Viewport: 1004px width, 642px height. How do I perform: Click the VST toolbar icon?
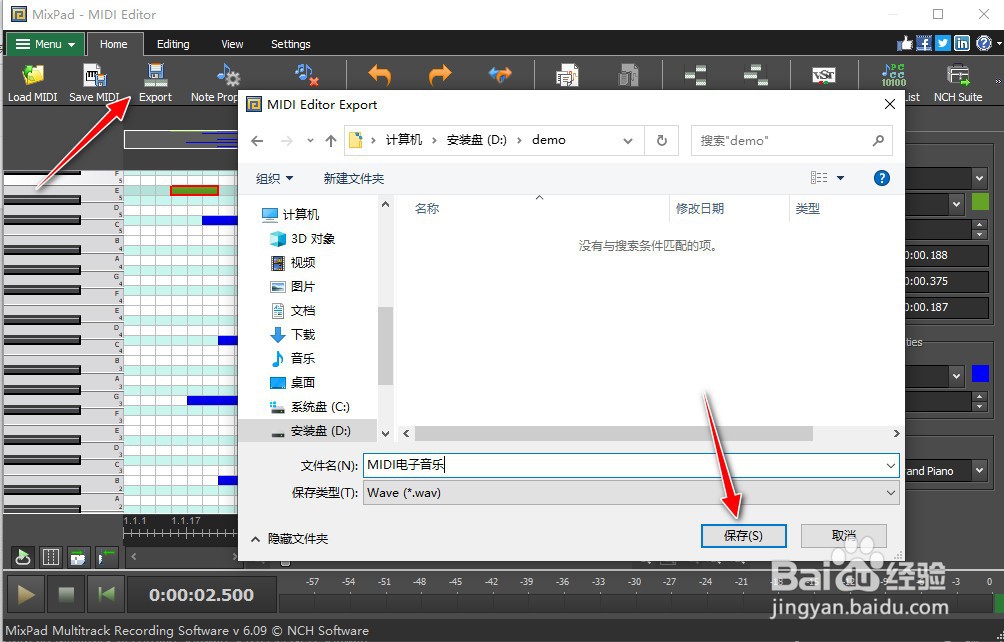click(x=823, y=75)
